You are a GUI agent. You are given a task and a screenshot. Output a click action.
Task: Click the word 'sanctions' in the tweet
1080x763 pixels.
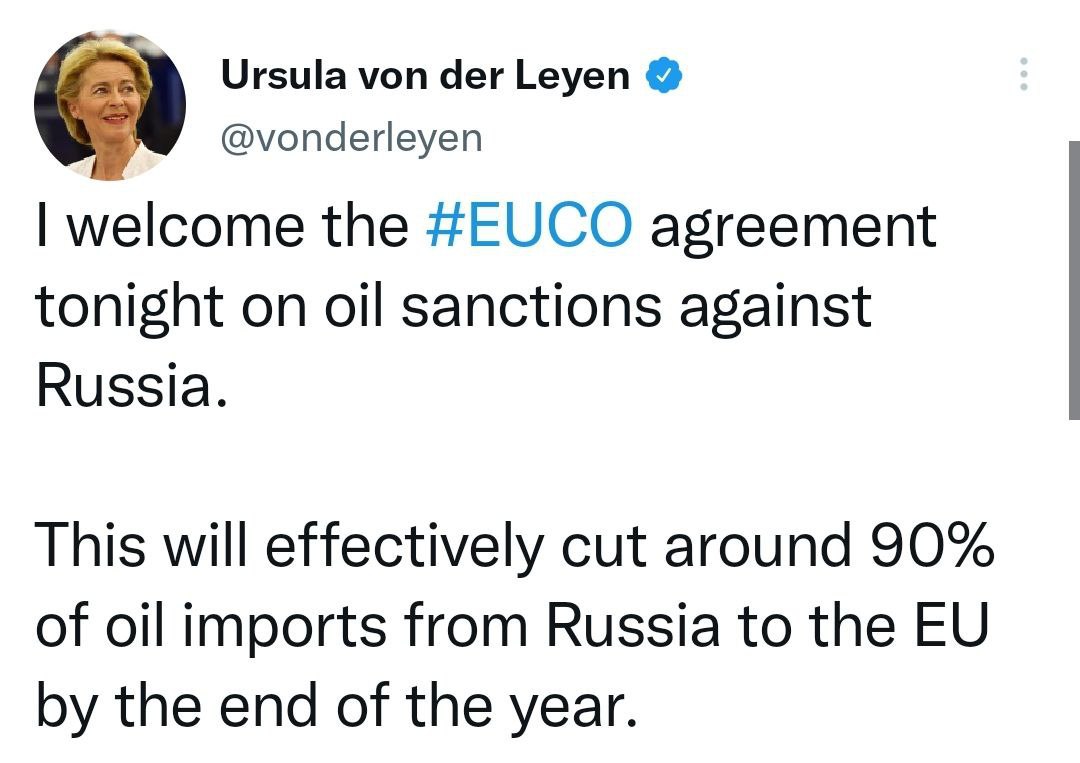[531, 306]
